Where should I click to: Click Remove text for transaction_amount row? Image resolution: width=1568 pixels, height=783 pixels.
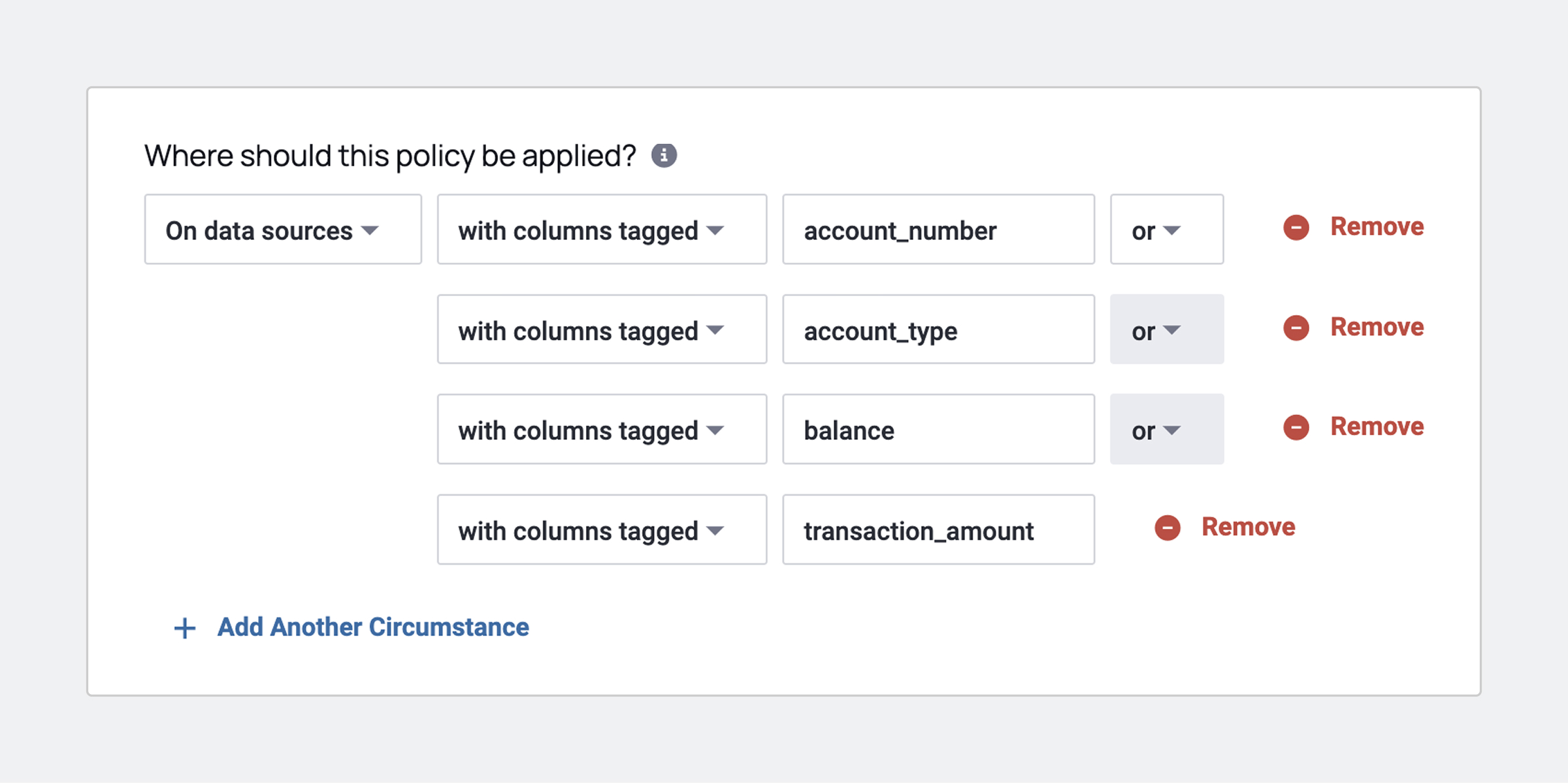click(x=1249, y=527)
